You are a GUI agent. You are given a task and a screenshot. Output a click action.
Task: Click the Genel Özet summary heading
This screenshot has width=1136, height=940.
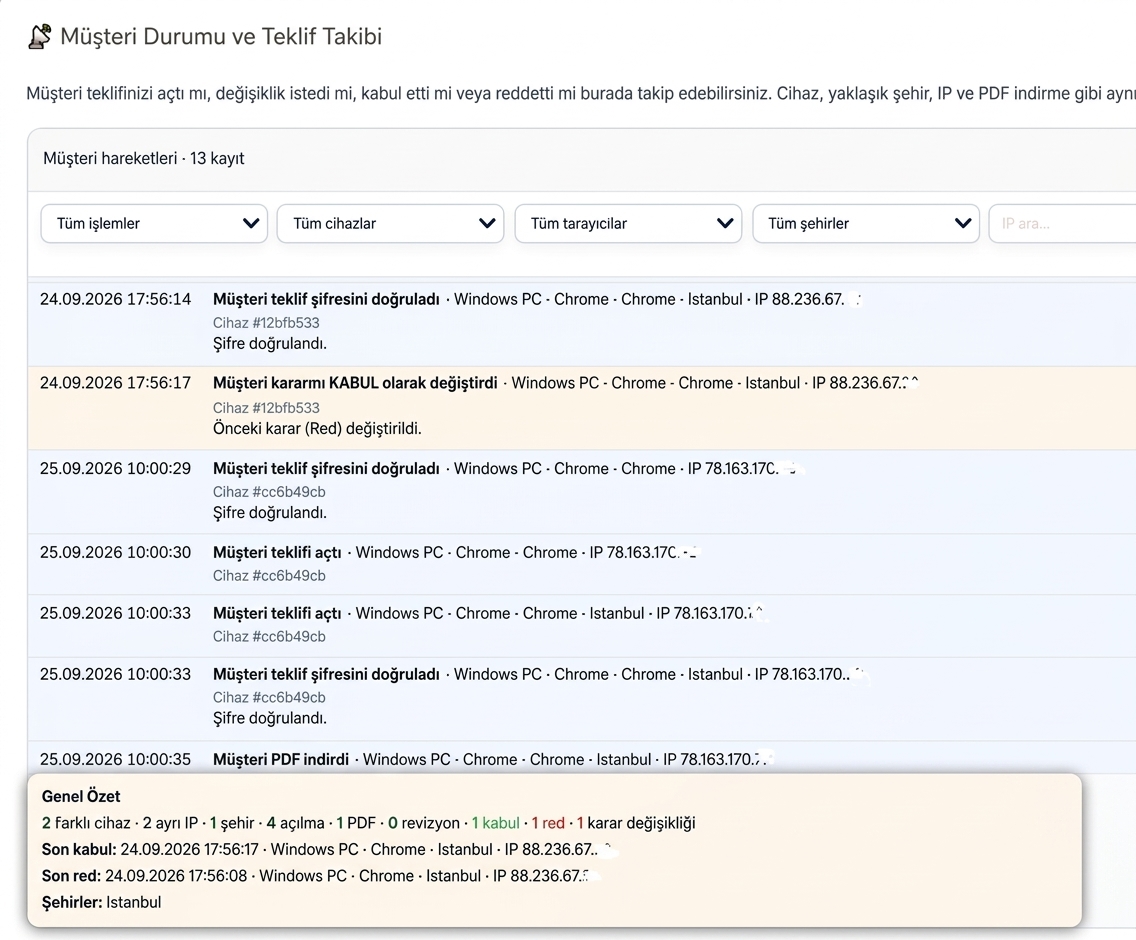pyautogui.click(x=81, y=796)
